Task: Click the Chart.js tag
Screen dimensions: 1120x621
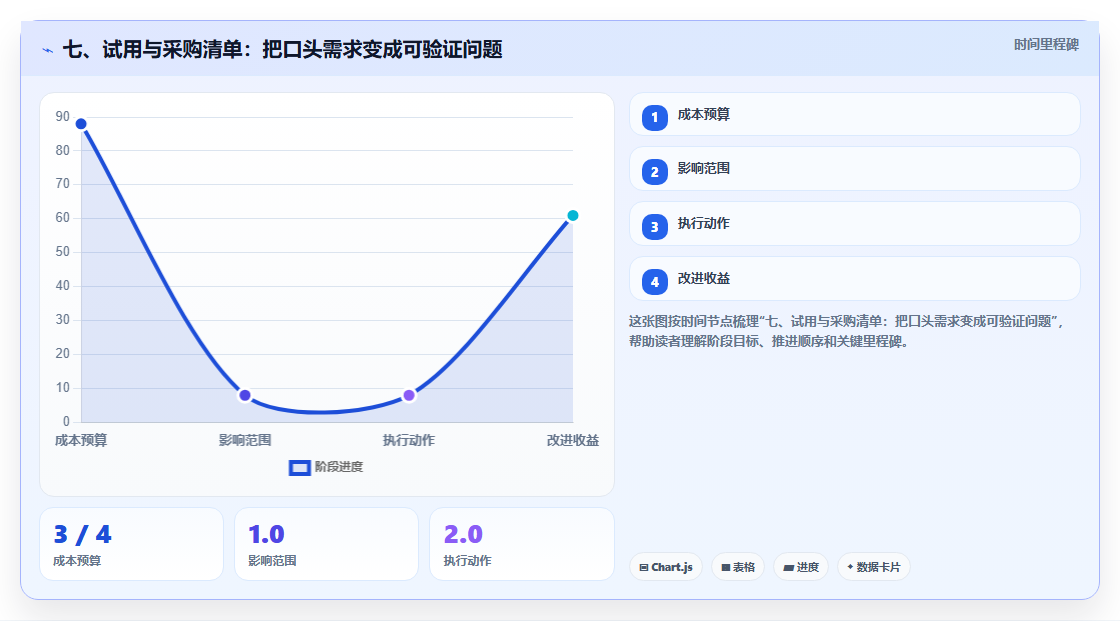Action: coord(666,567)
